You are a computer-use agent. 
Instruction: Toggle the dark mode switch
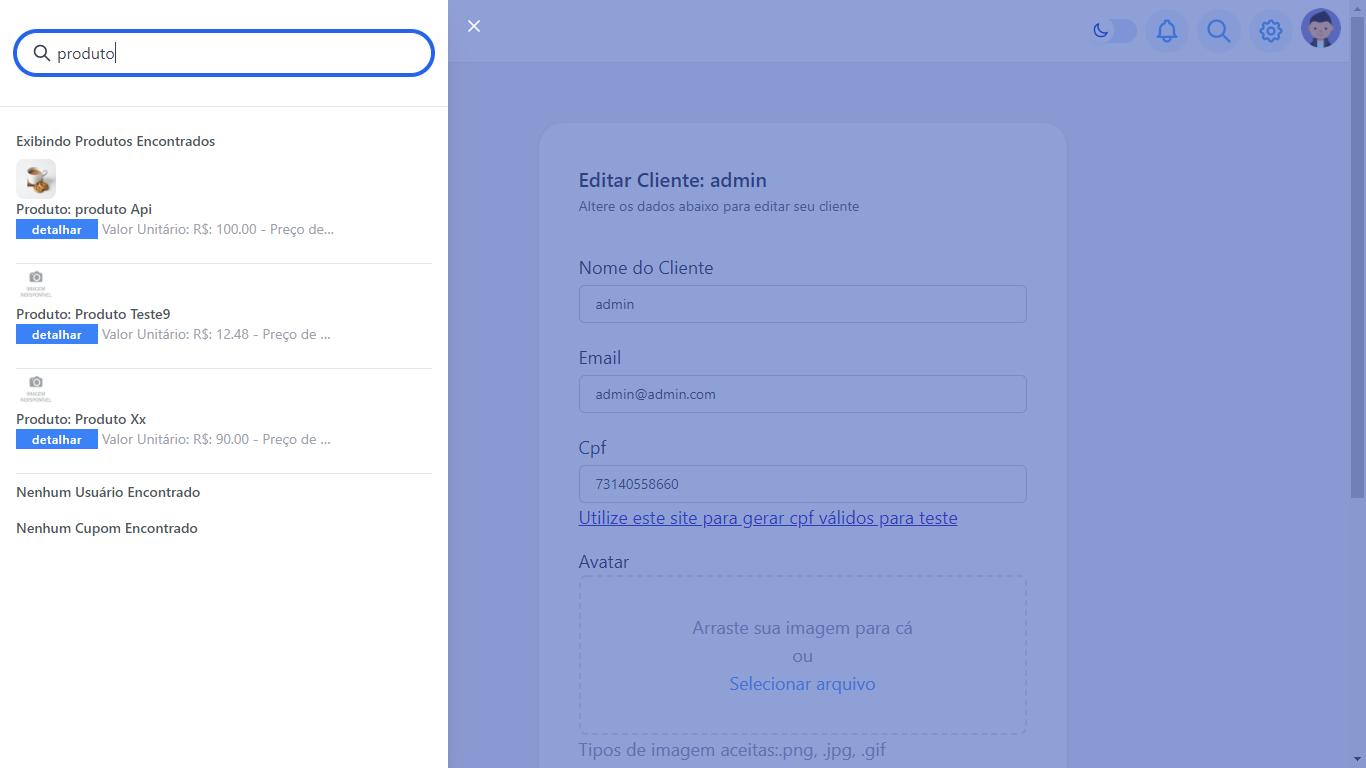point(1115,31)
